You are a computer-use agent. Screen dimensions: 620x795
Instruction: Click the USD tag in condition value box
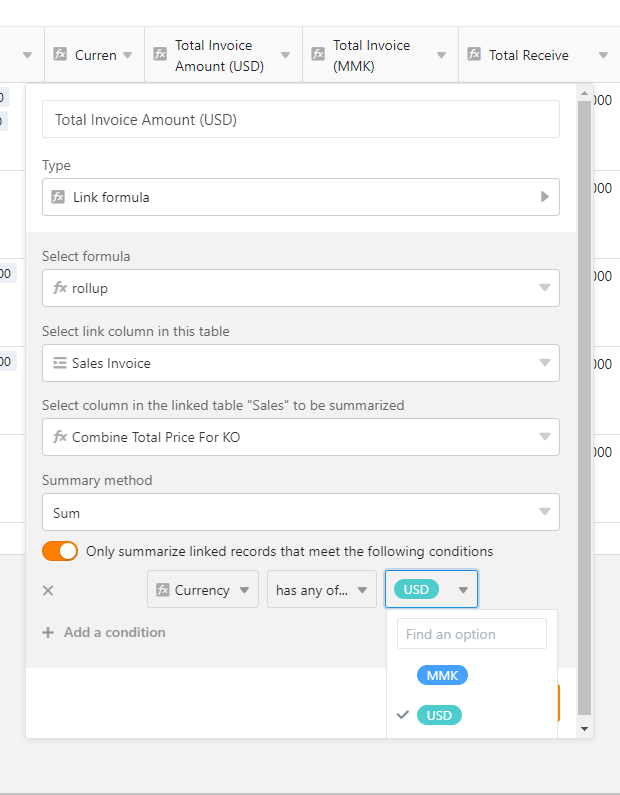pos(416,590)
